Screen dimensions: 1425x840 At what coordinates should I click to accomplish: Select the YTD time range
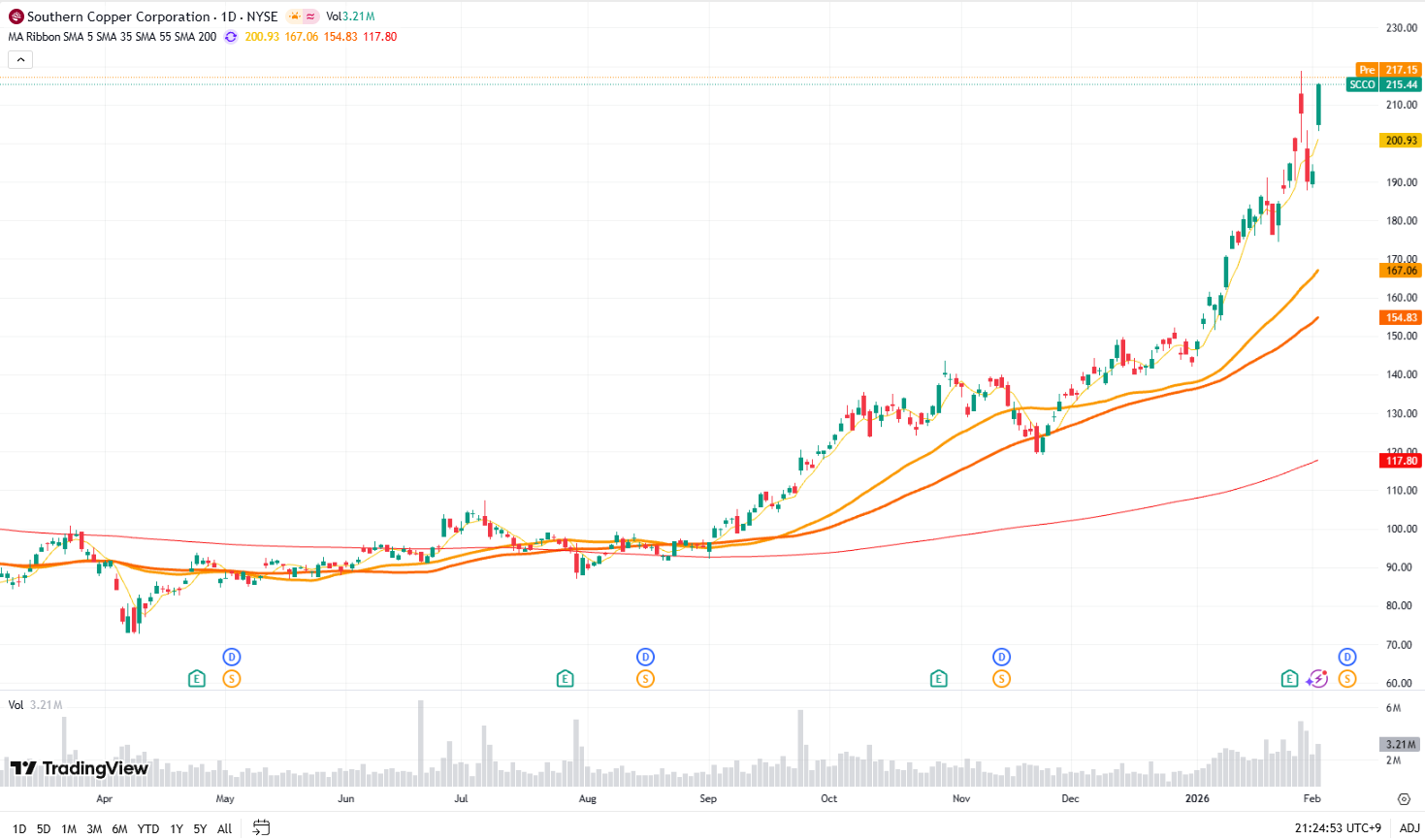point(148,828)
